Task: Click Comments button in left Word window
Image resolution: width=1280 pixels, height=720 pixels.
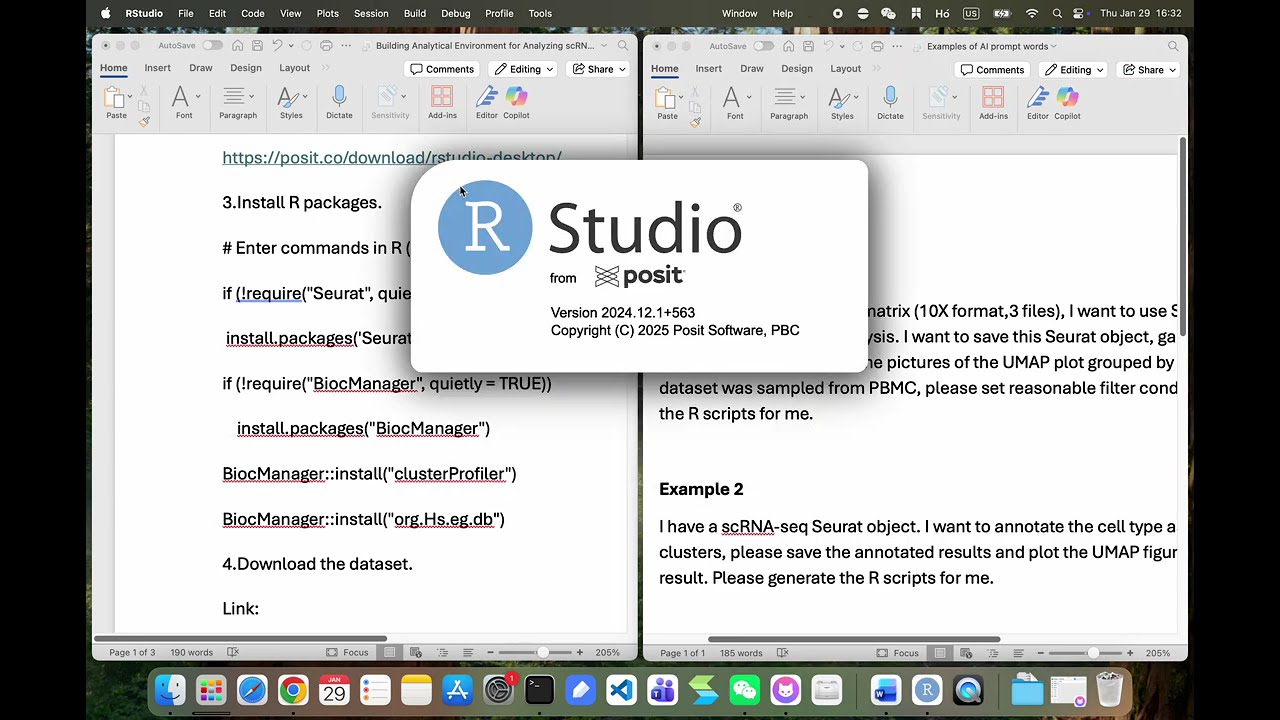Action: [x=442, y=69]
